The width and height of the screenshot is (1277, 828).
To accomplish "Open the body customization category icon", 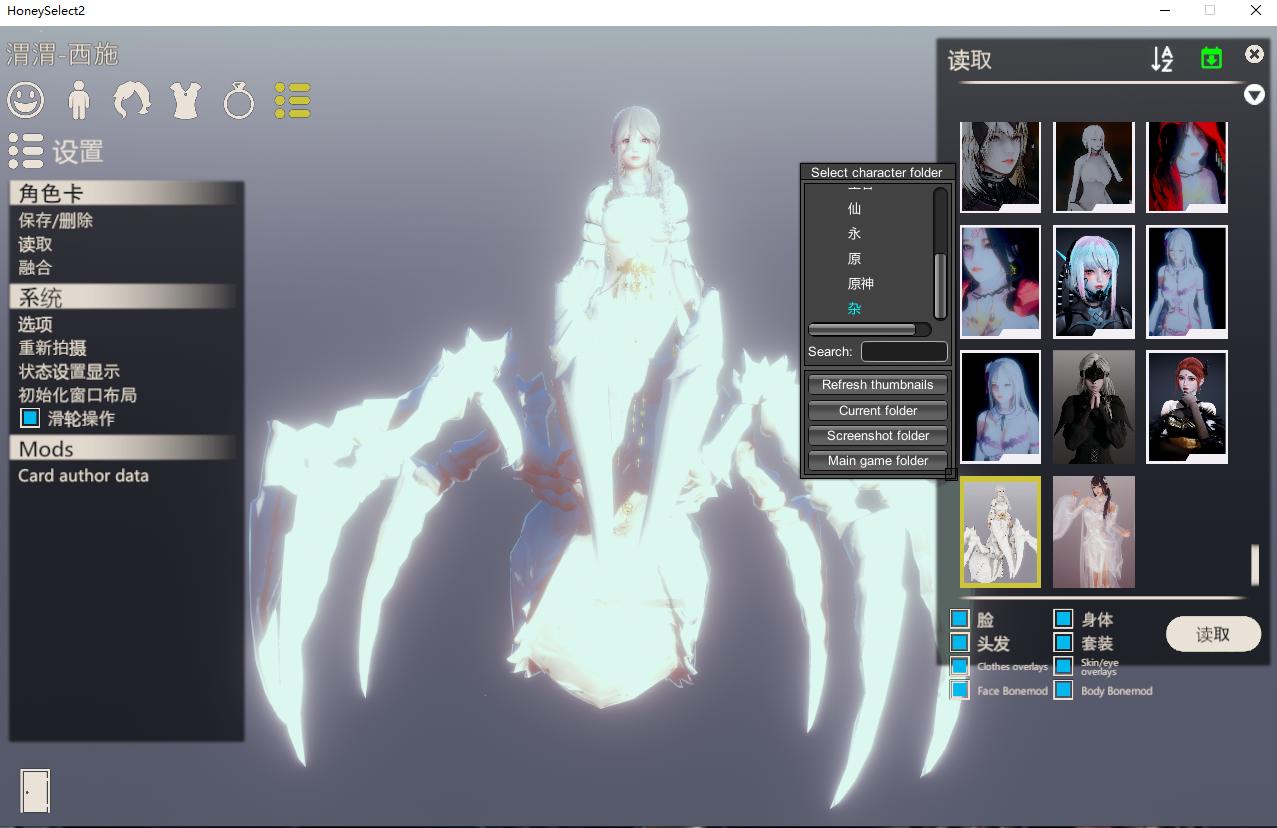I will [x=79, y=100].
